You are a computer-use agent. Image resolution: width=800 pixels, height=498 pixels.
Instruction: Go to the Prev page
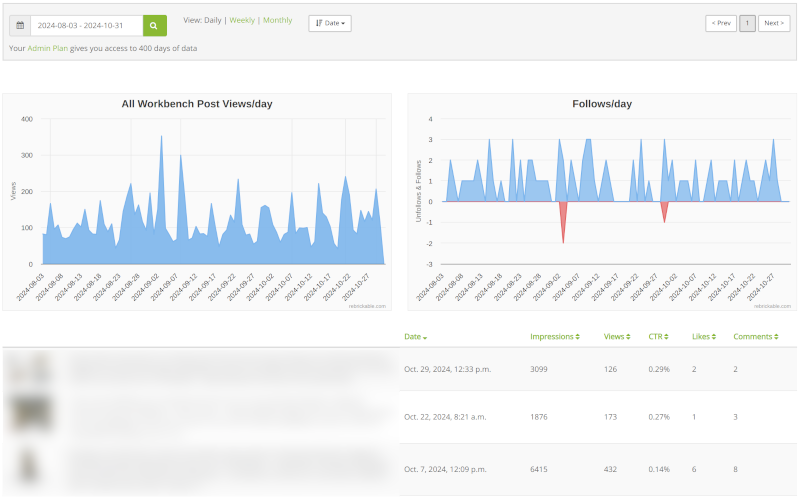click(720, 23)
